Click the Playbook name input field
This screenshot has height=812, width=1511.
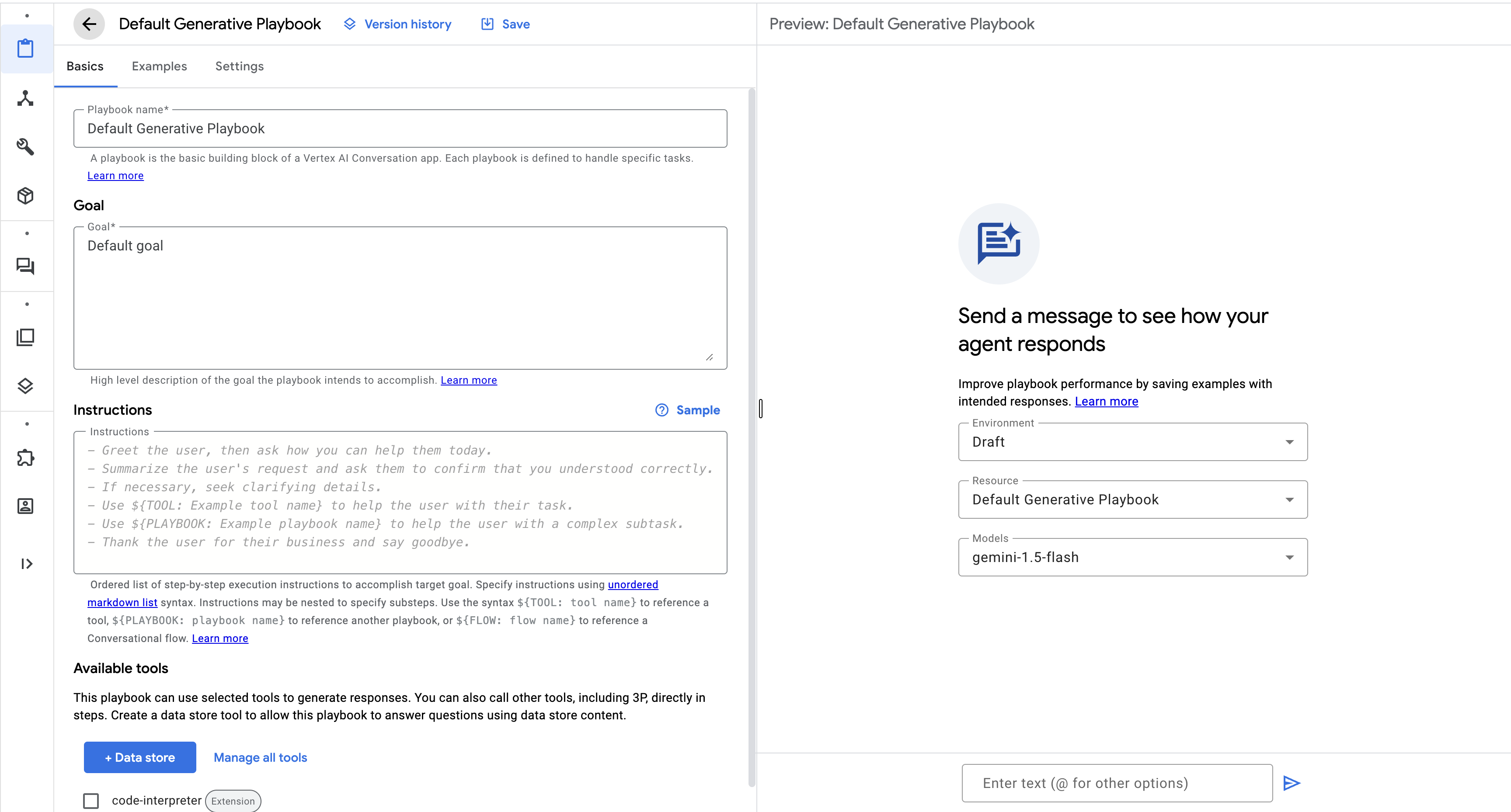(x=400, y=128)
